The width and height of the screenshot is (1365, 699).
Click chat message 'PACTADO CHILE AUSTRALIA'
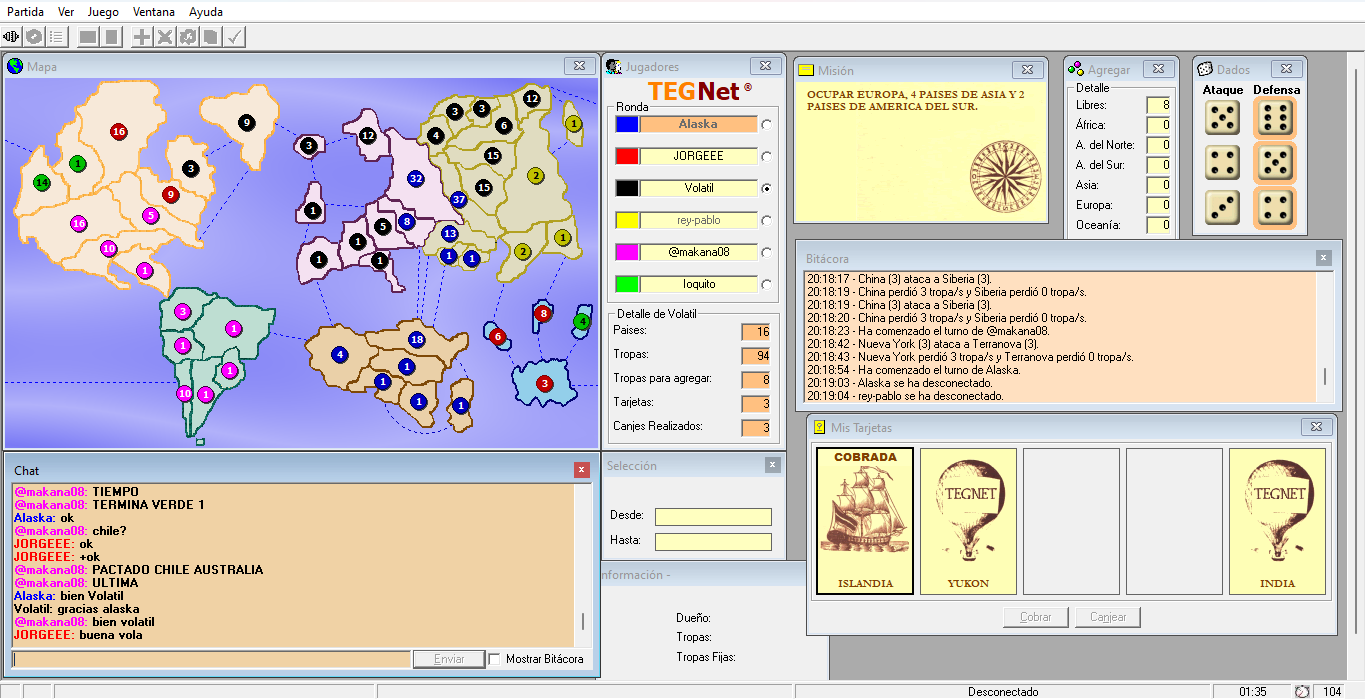point(178,570)
